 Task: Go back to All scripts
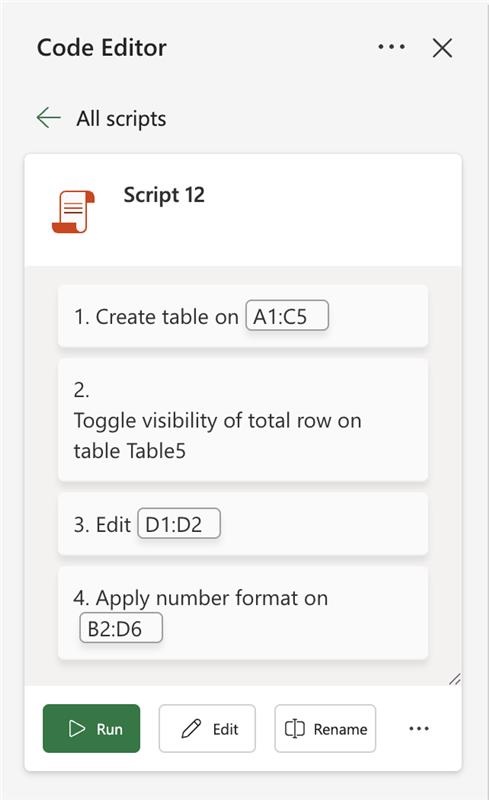121,118
